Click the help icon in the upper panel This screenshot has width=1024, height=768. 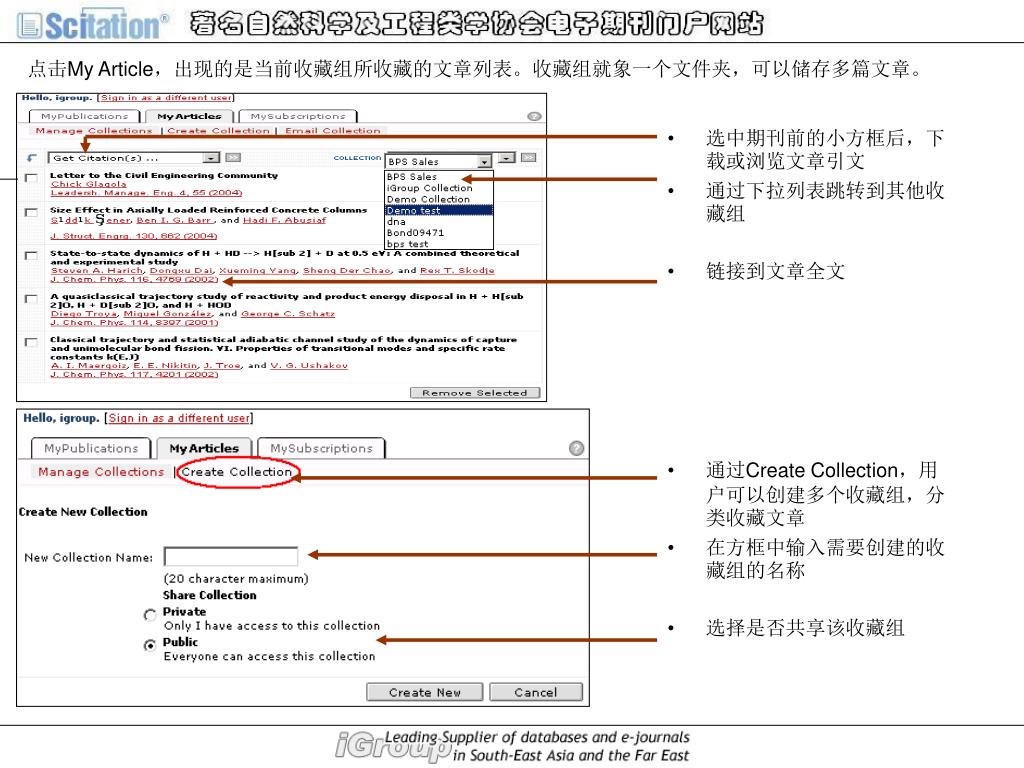534,116
